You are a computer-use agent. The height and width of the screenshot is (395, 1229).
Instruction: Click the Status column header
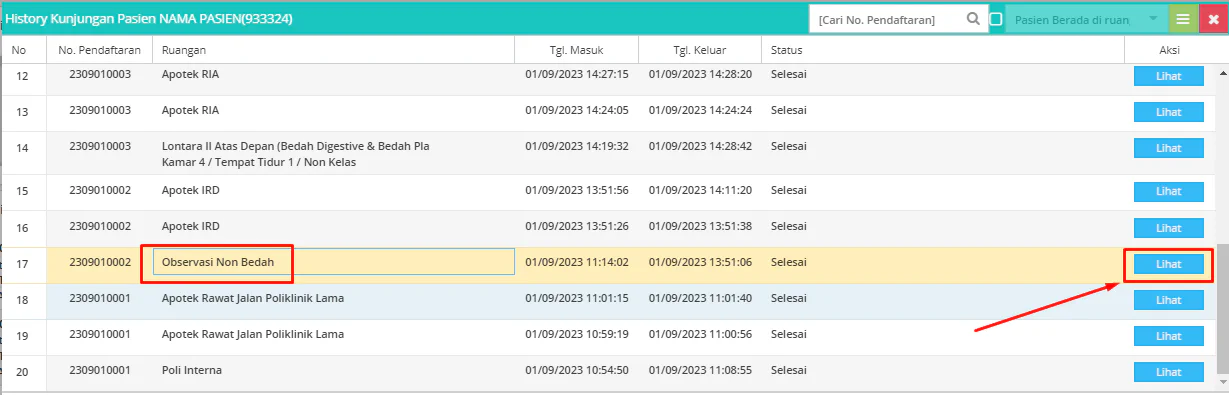(x=943, y=50)
